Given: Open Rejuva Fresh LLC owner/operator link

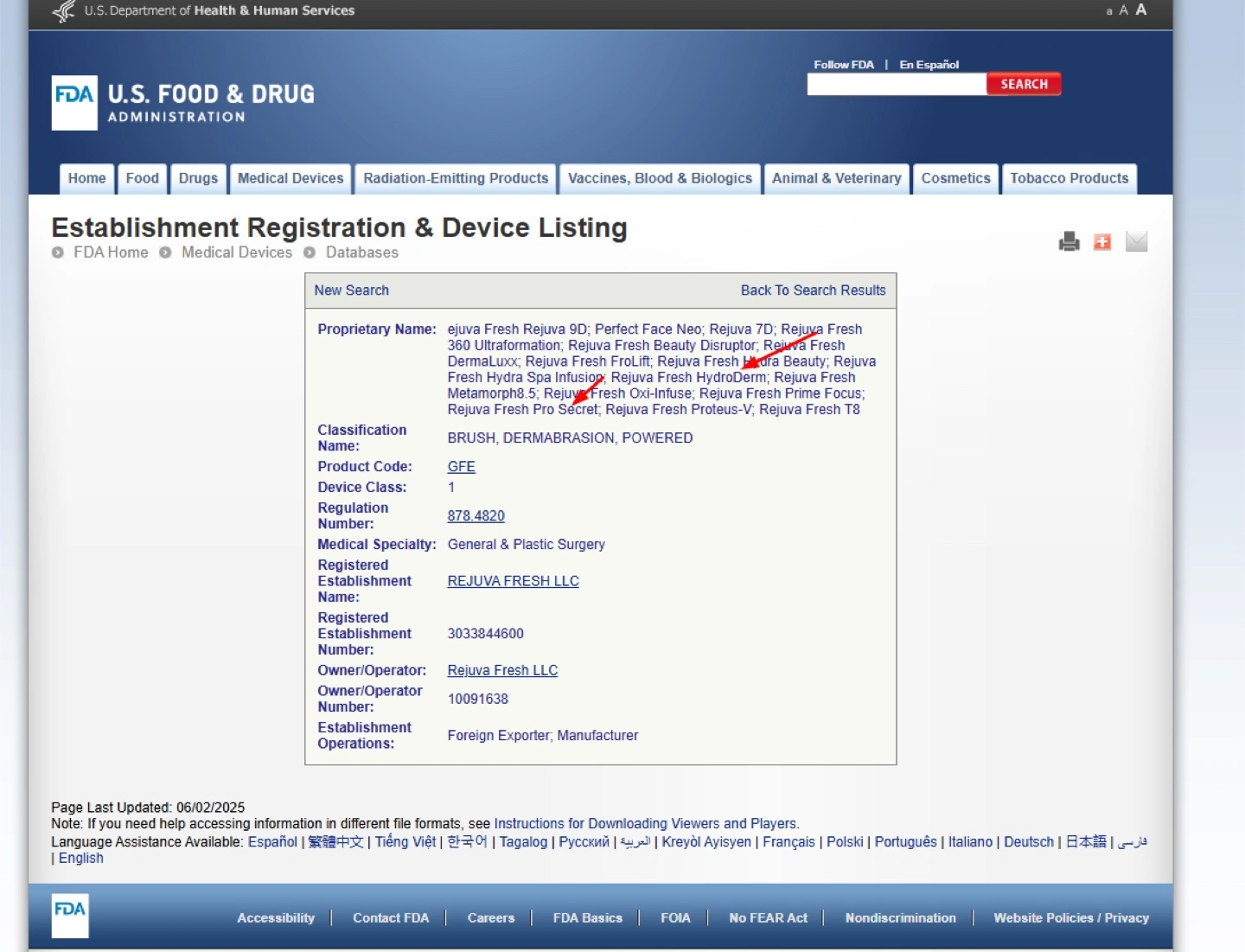Looking at the screenshot, I should [502, 670].
